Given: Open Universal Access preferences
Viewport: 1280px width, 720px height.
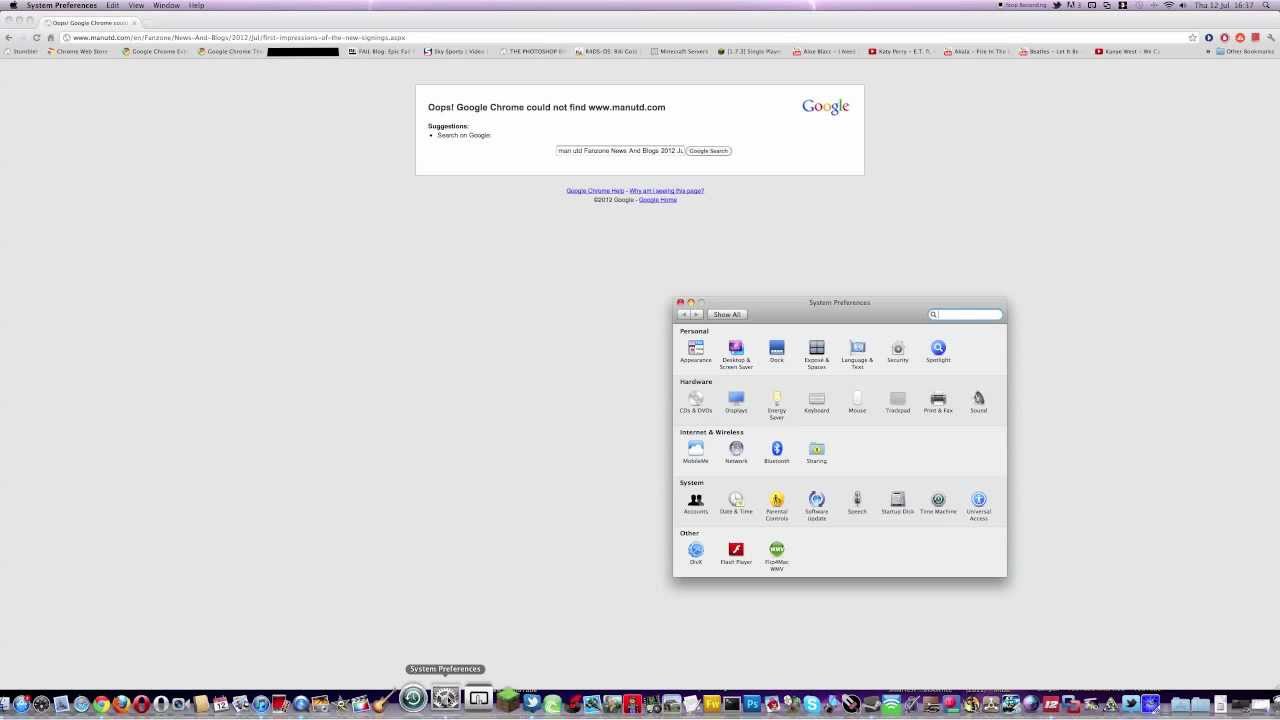Looking at the screenshot, I should pyautogui.click(x=979, y=506).
